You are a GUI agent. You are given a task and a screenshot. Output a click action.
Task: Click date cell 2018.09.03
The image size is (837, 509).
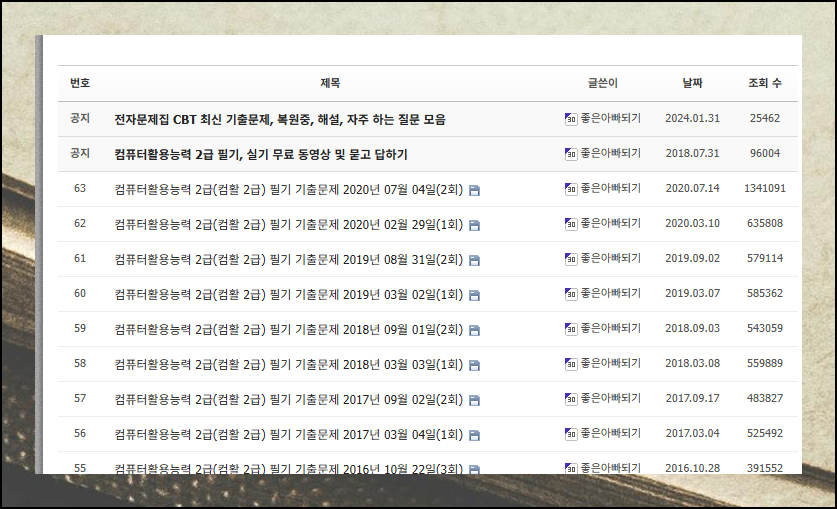coord(692,329)
